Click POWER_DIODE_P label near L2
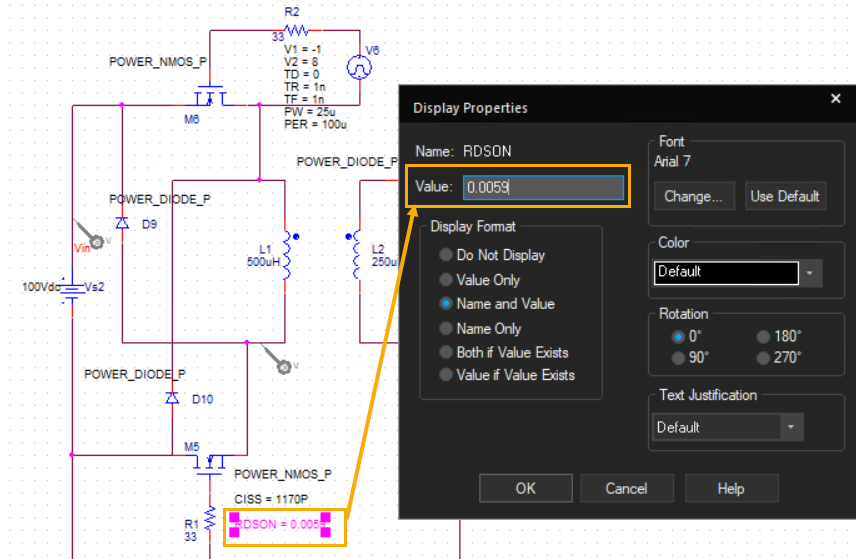Image resolution: width=856 pixels, height=559 pixels. click(x=347, y=162)
